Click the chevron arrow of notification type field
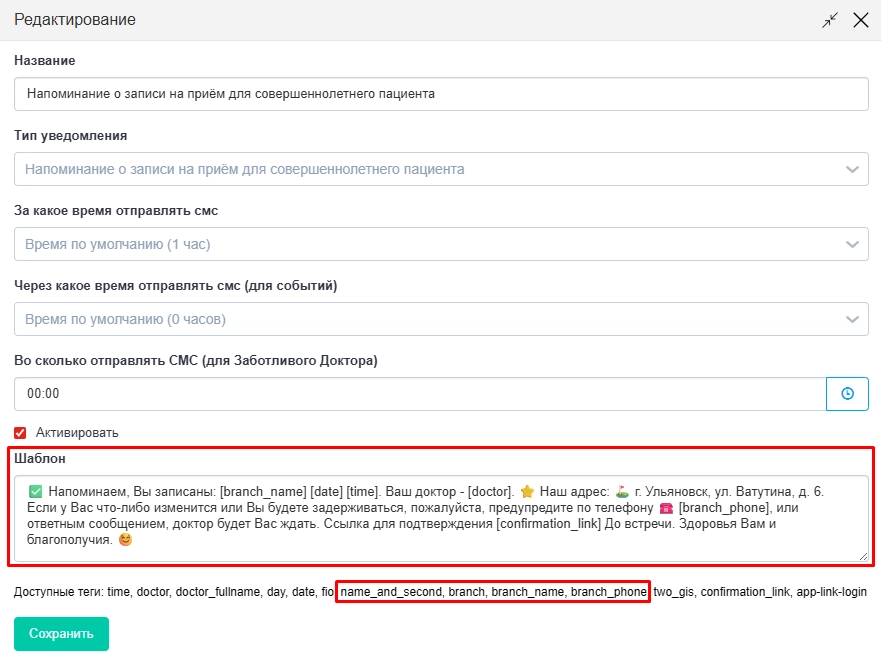Viewport: 881px width, 664px height. coord(852,169)
